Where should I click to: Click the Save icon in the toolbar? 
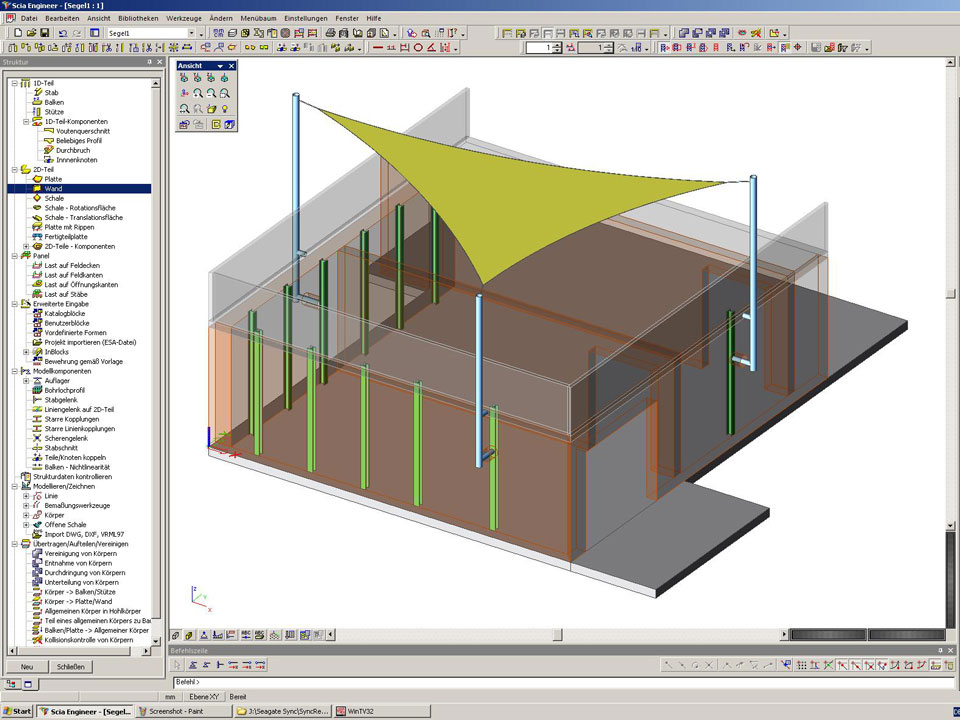tap(44, 33)
